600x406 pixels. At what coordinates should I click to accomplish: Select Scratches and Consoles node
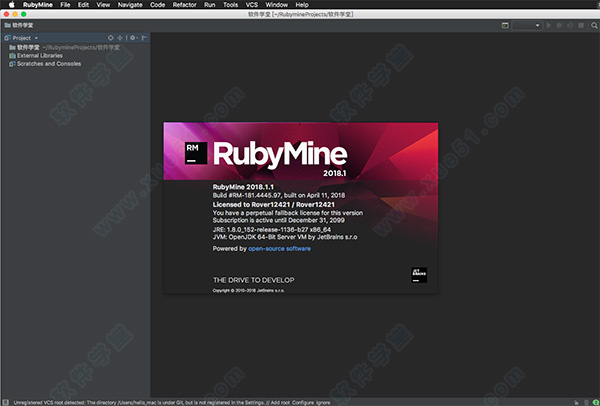(x=45, y=64)
